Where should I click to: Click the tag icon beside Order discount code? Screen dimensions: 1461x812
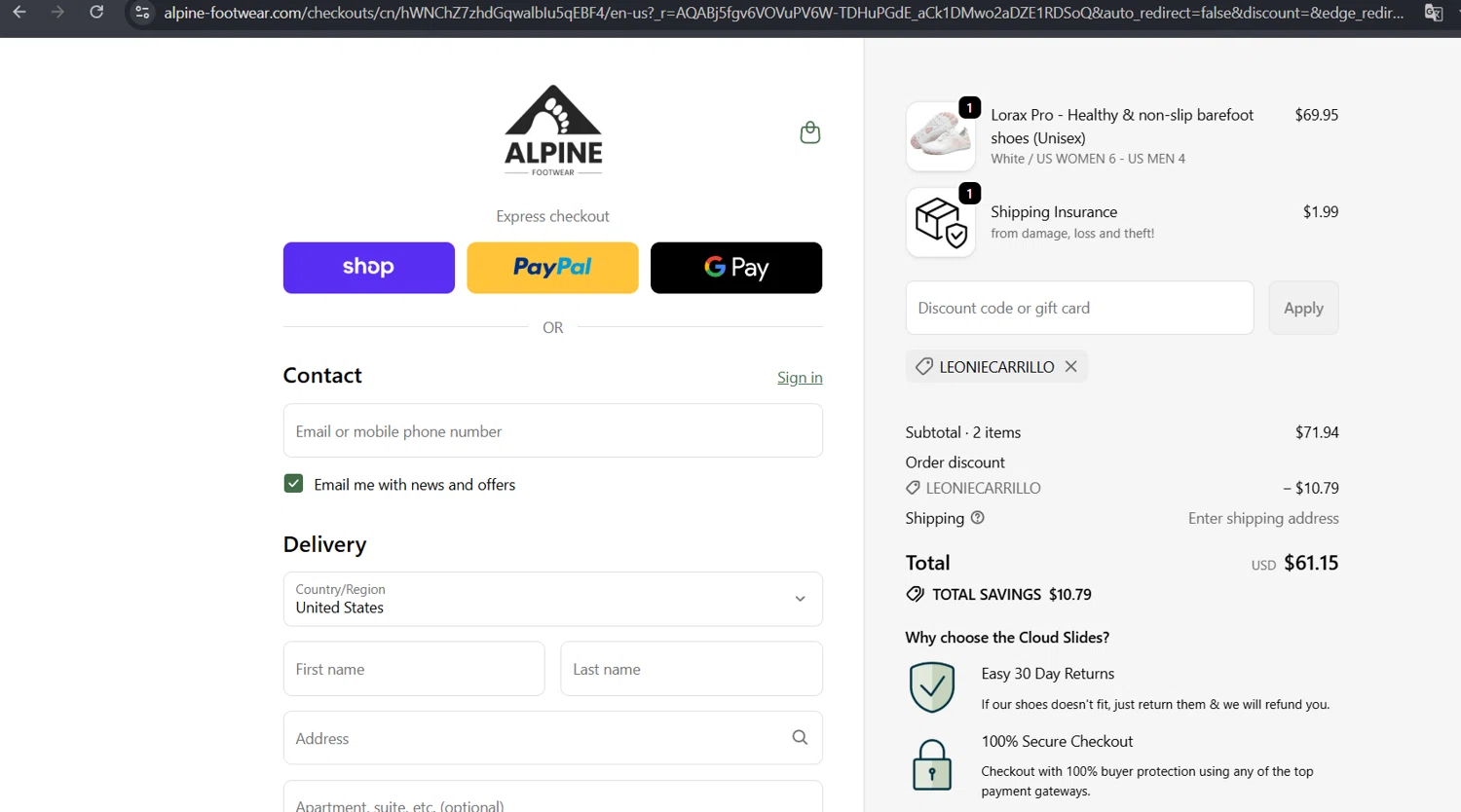913,488
